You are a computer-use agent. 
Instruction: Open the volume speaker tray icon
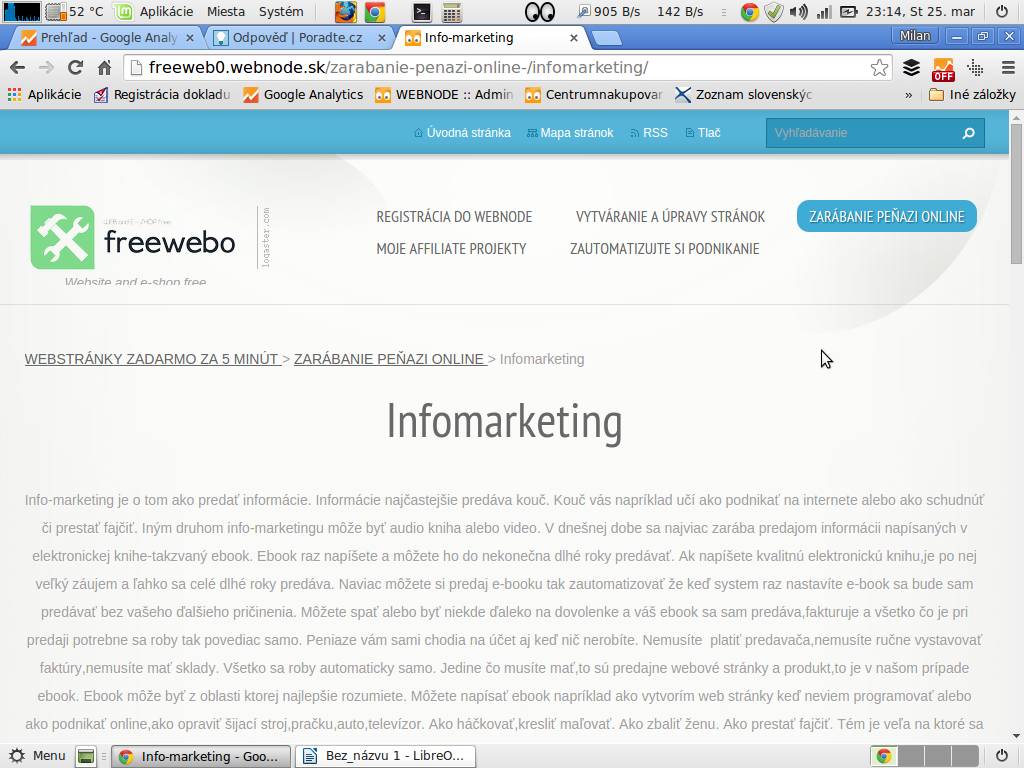pos(798,11)
